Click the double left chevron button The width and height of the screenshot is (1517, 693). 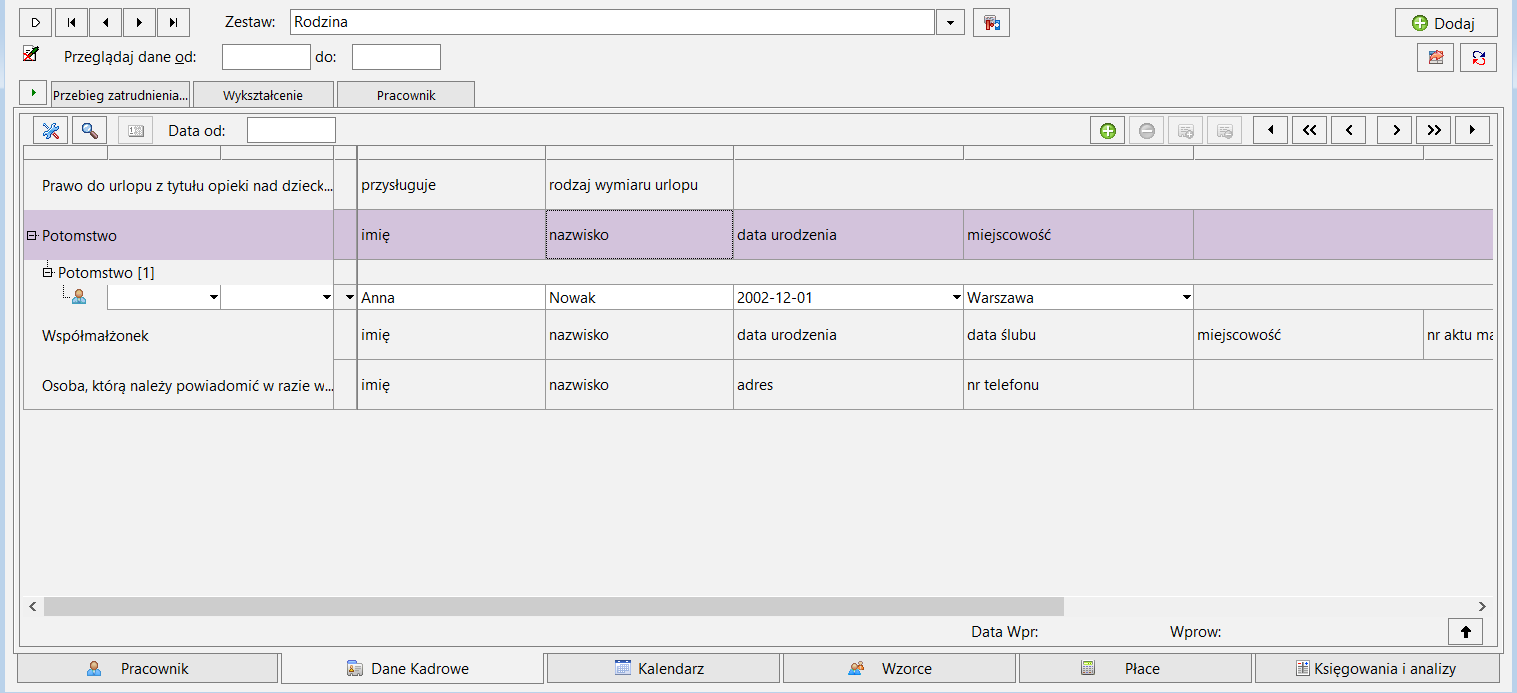1309,130
